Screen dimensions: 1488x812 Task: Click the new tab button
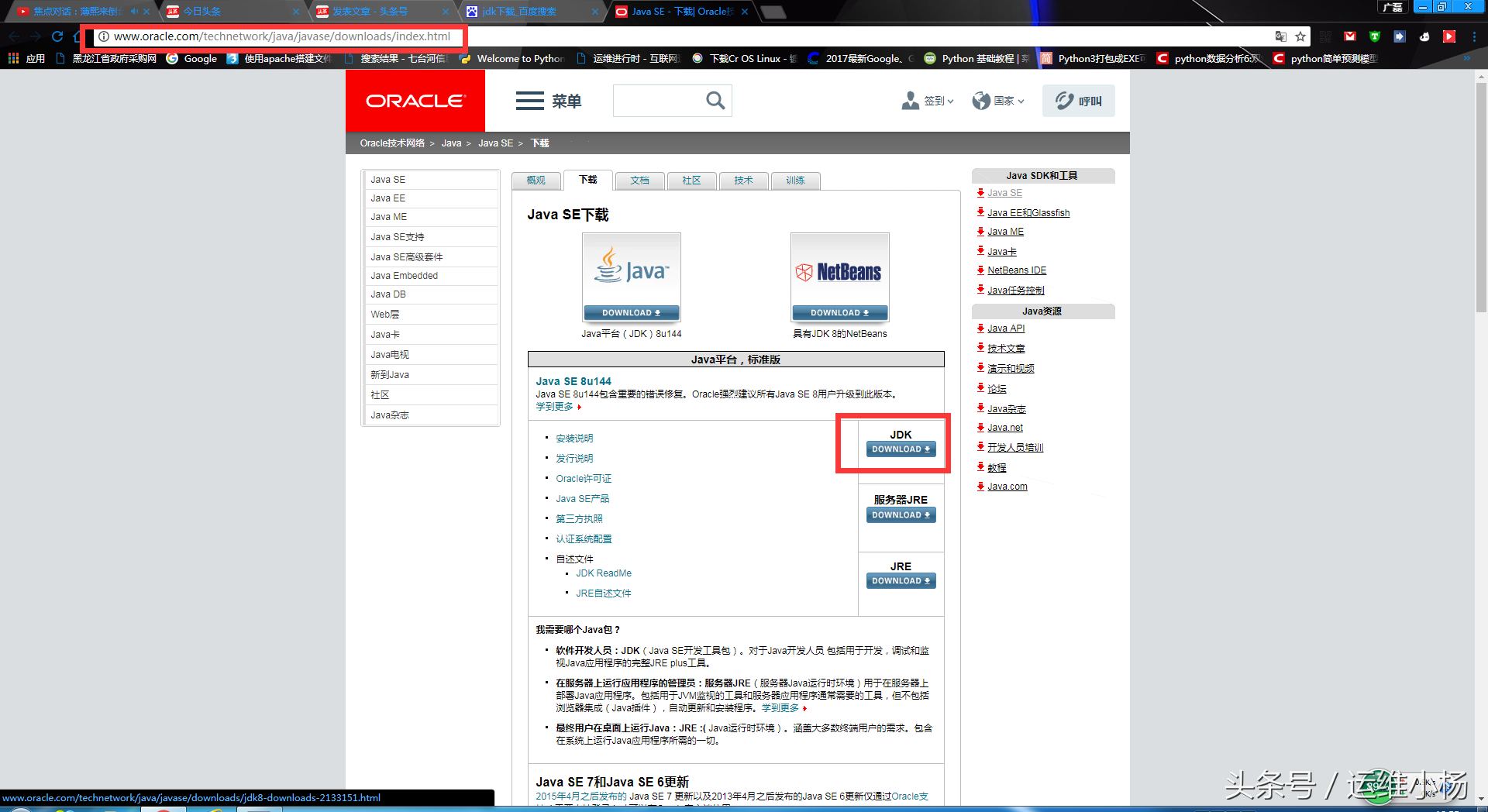point(773,12)
